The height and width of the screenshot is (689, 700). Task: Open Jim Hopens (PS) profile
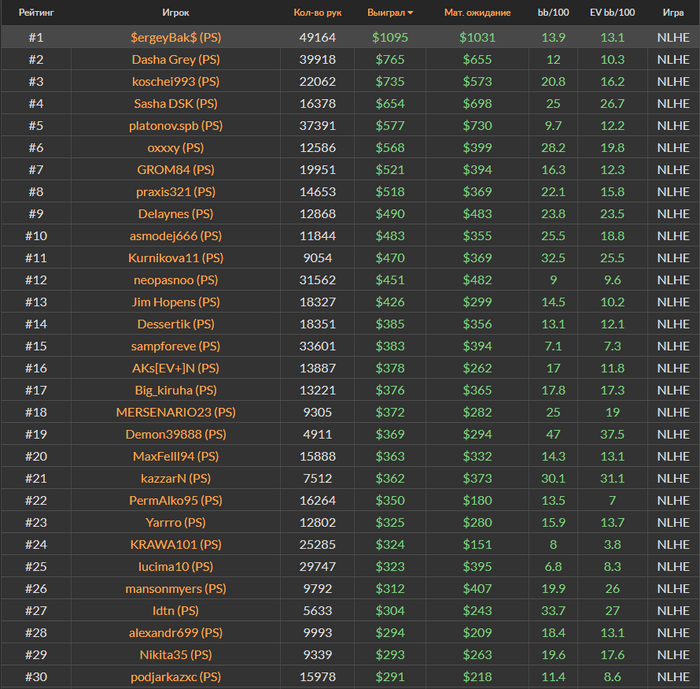(x=176, y=301)
